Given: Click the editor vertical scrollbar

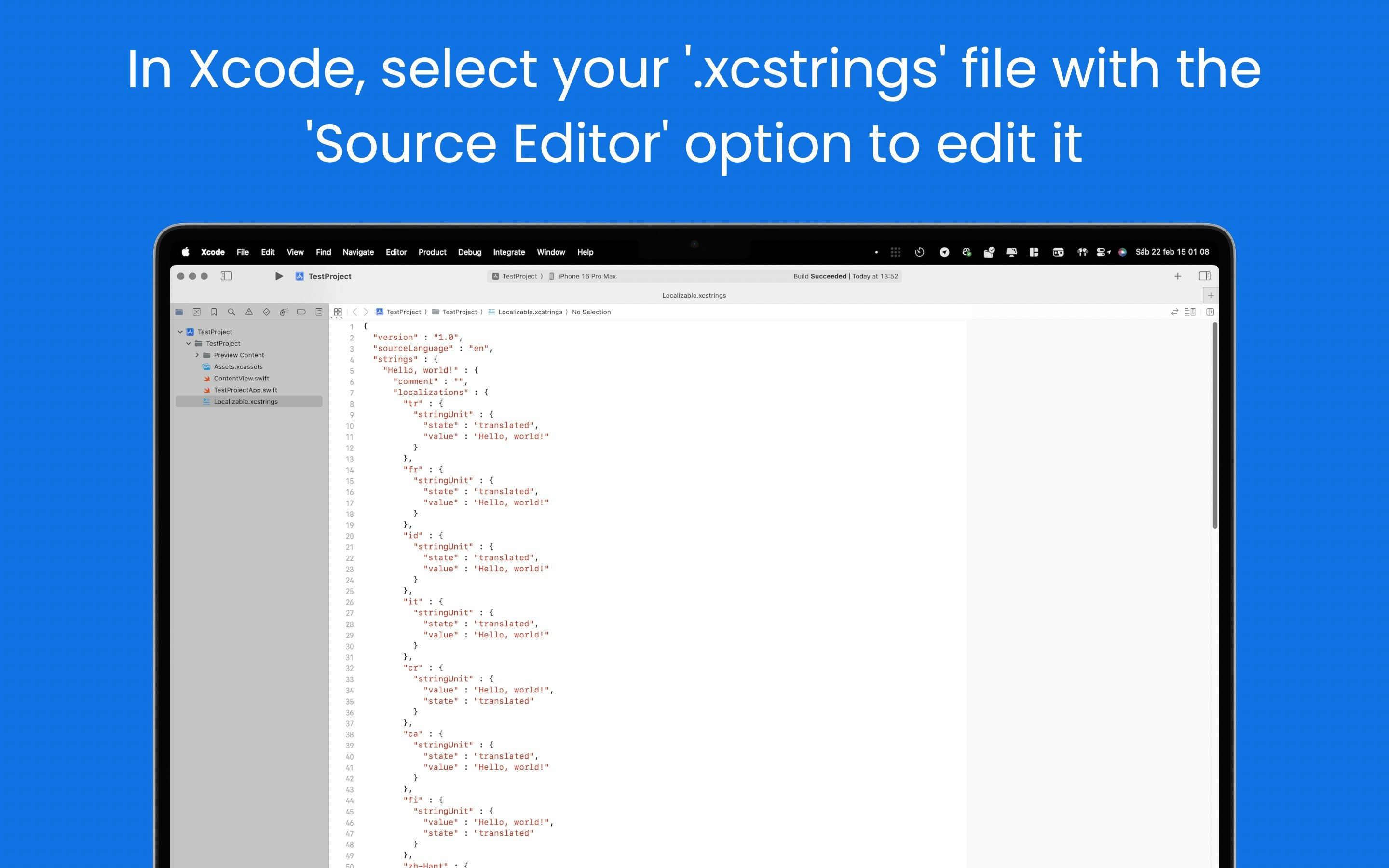Looking at the screenshot, I should point(1214,425).
